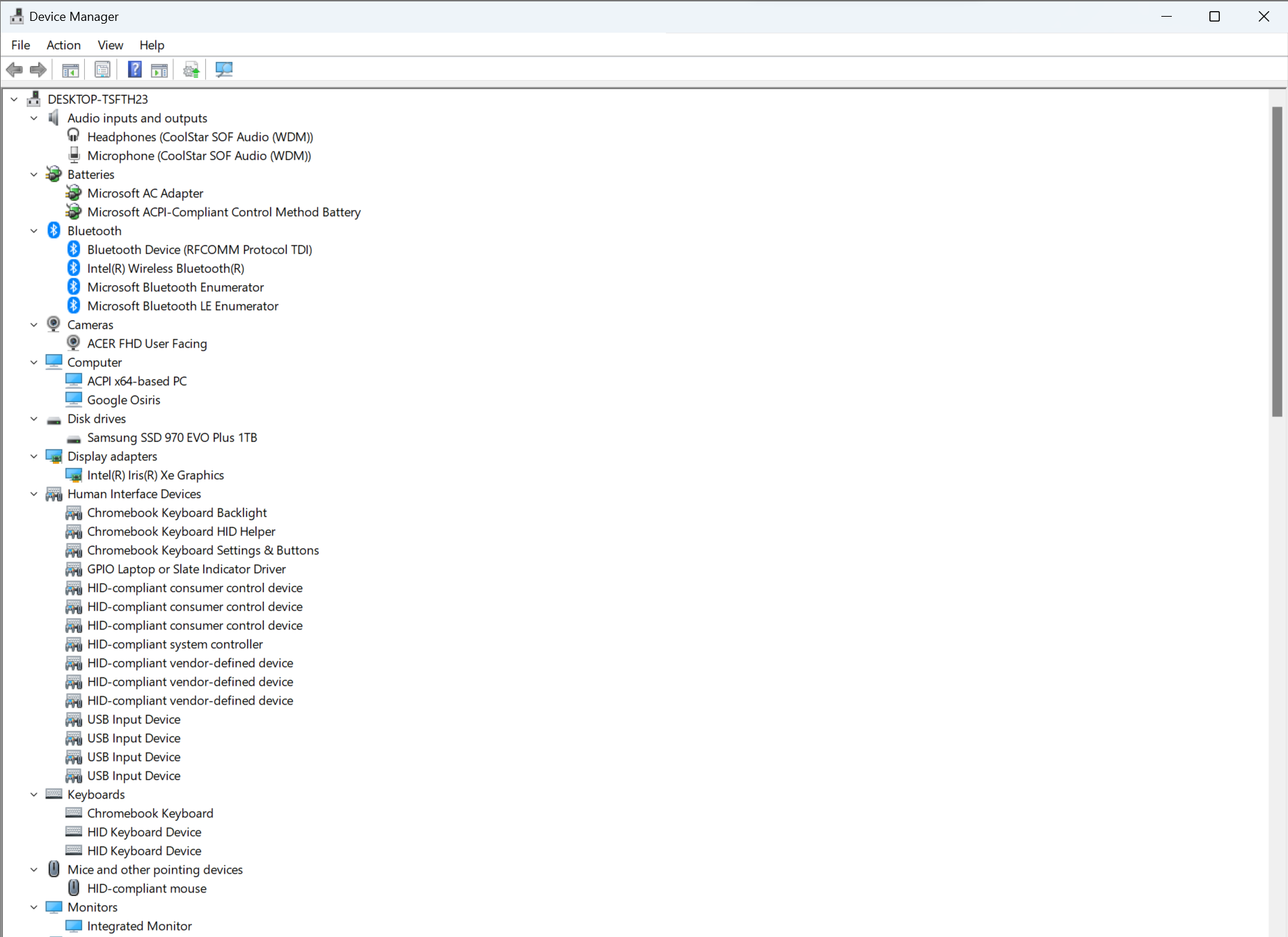Select HID-compliant system controller
Image resolution: width=1288 pixels, height=937 pixels.
click(x=175, y=644)
